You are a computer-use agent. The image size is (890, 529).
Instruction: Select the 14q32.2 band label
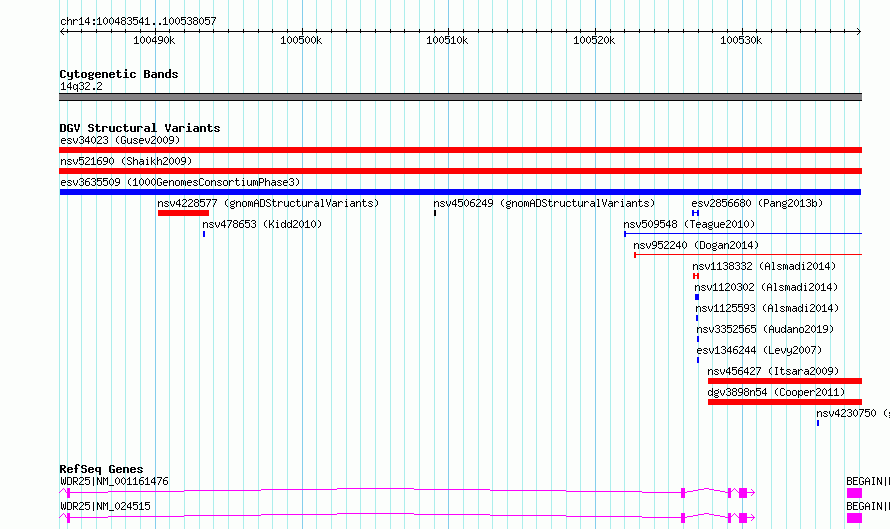(81, 86)
